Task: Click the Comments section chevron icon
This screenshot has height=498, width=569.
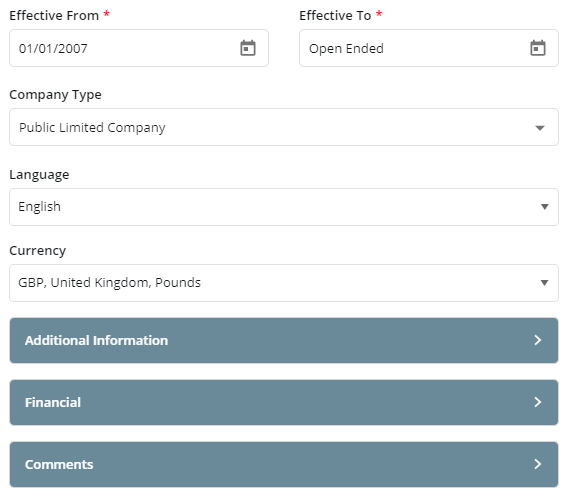Action: coord(537,464)
